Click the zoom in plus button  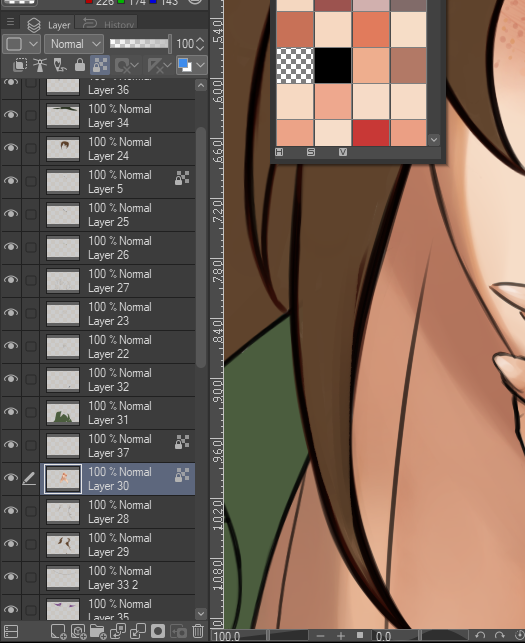pyautogui.click(x=341, y=636)
